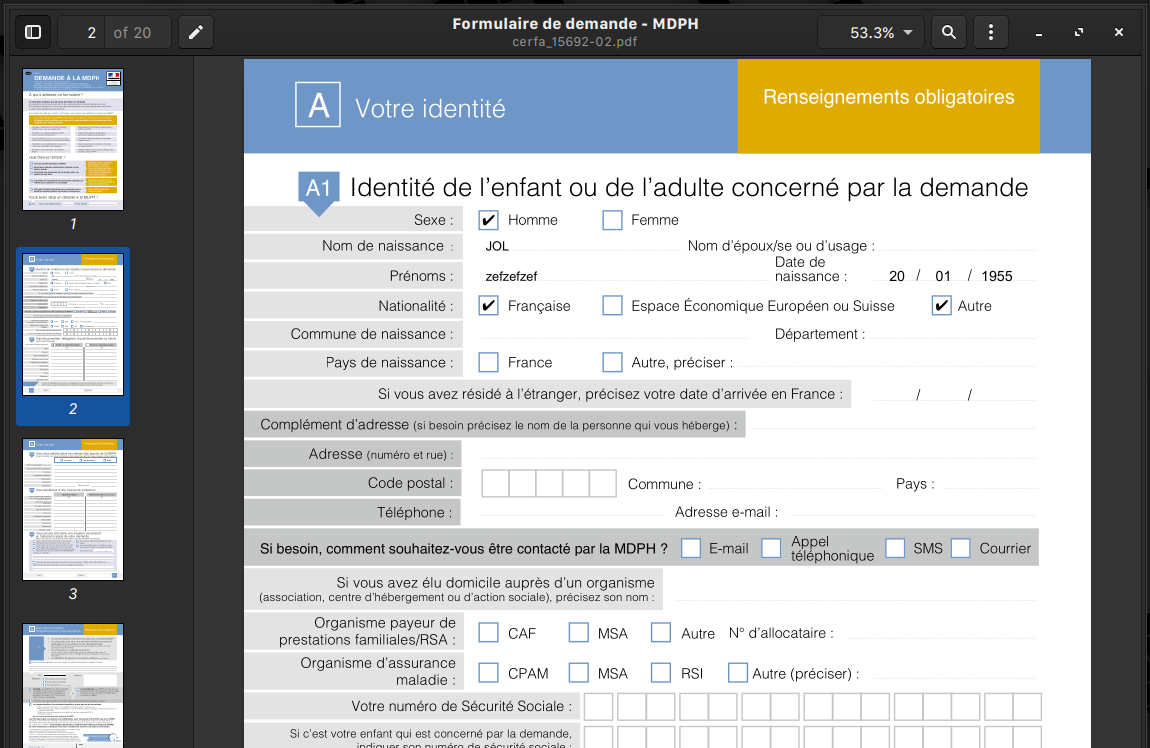This screenshot has width=1150, height=748.
Task: Open the three-dot options menu
Action: pos(990,32)
